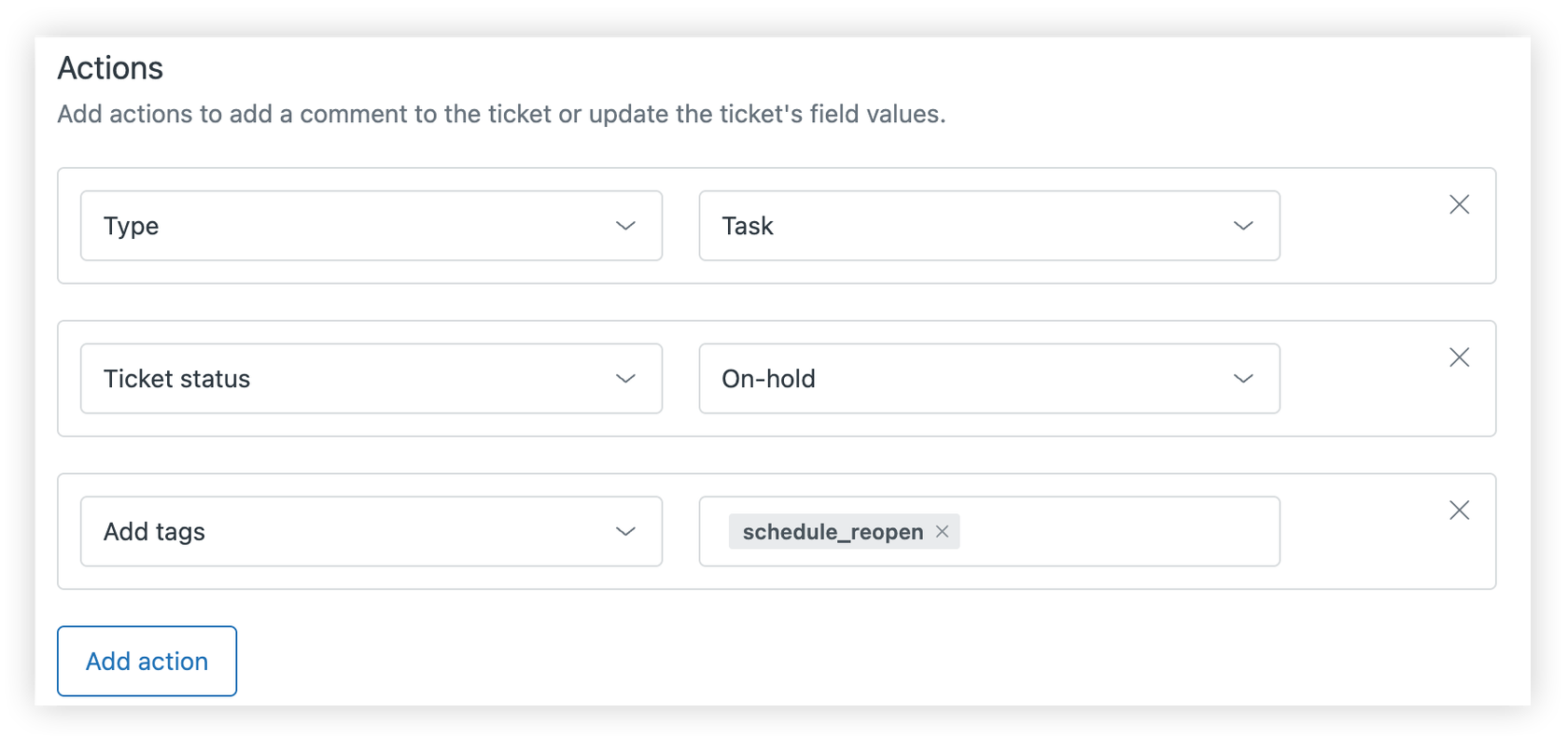Remove the Add tags action row
The image size is (1568, 741).
[1459, 510]
